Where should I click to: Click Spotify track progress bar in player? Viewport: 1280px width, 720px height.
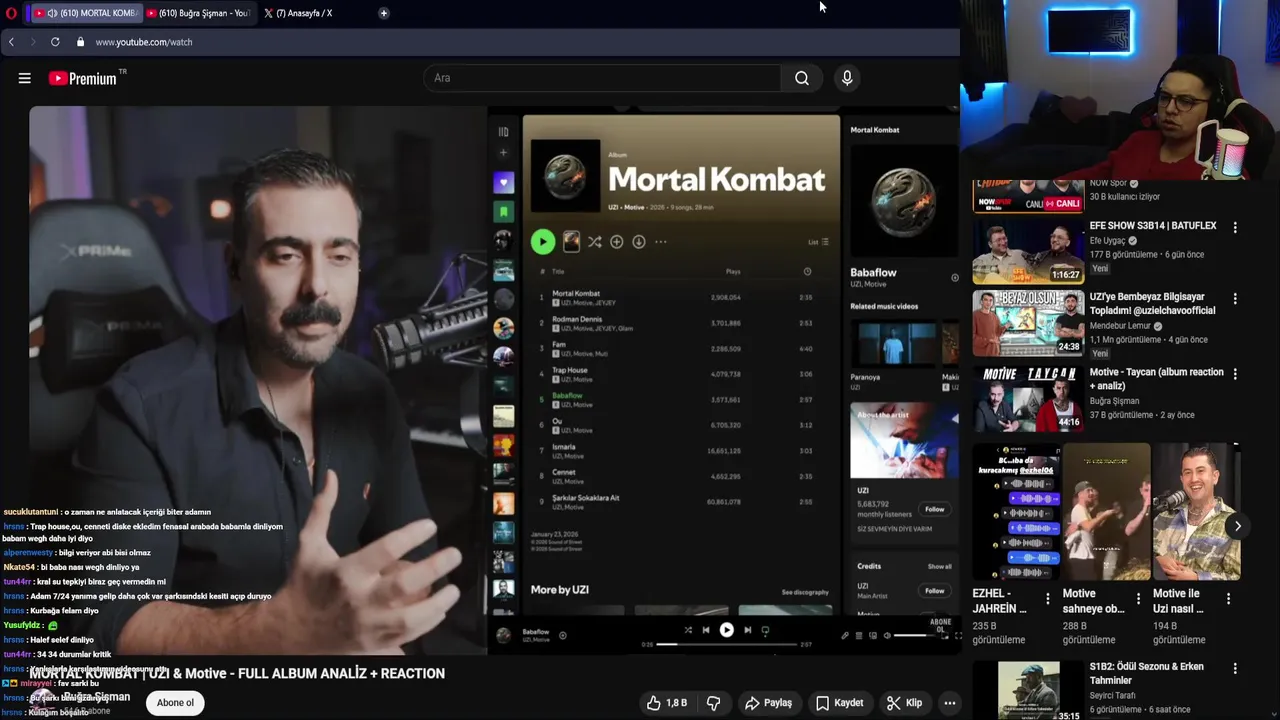click(727, 645)
